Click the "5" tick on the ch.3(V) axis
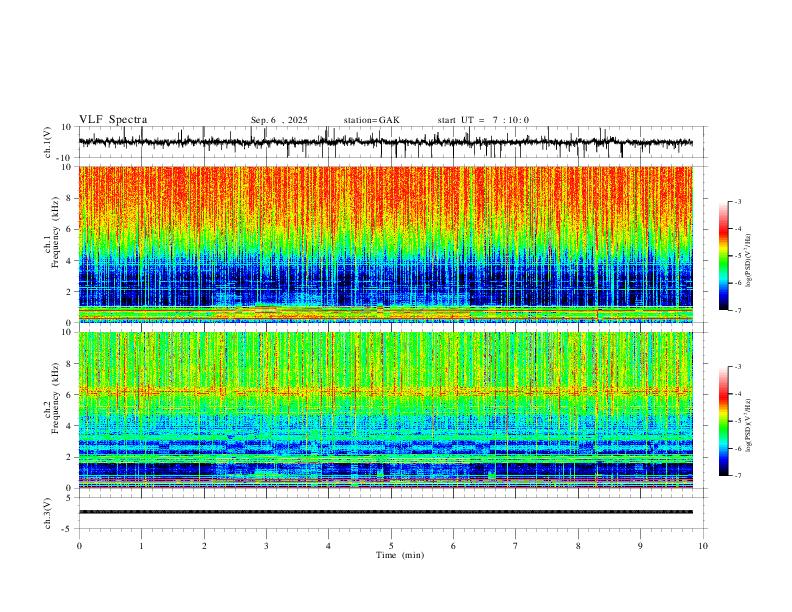792x612 pixels. pos(70,497)
